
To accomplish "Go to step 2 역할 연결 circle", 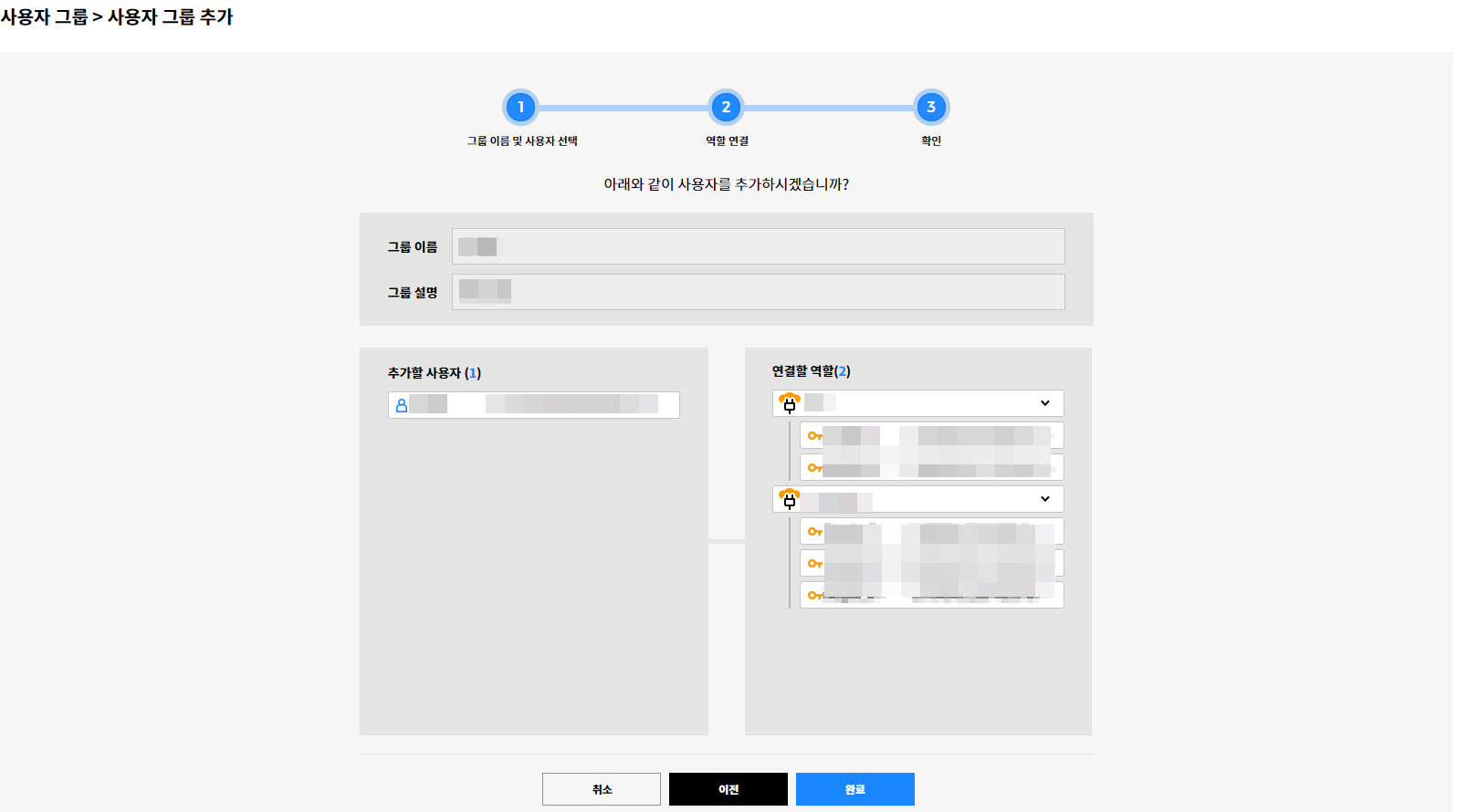I will 726,108.
